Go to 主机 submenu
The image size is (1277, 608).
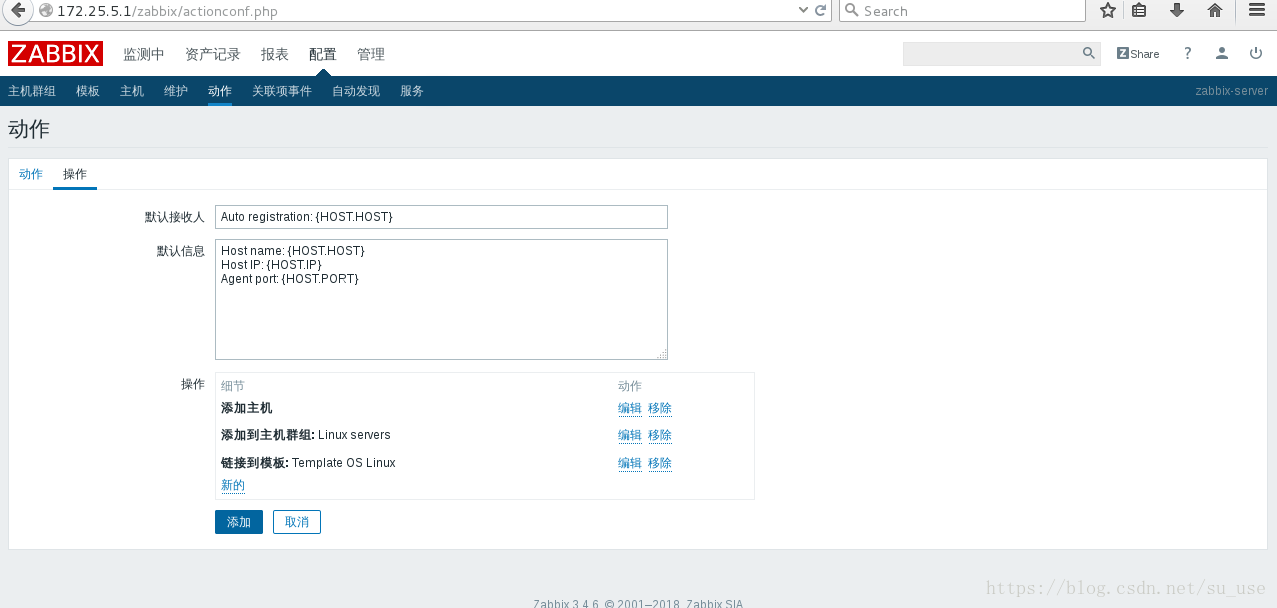click(132, 91)
